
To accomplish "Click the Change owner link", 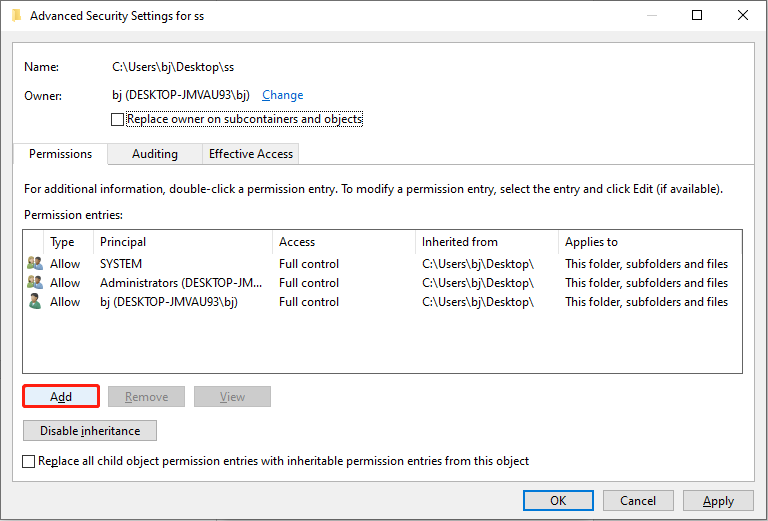I will coord(282,95).
